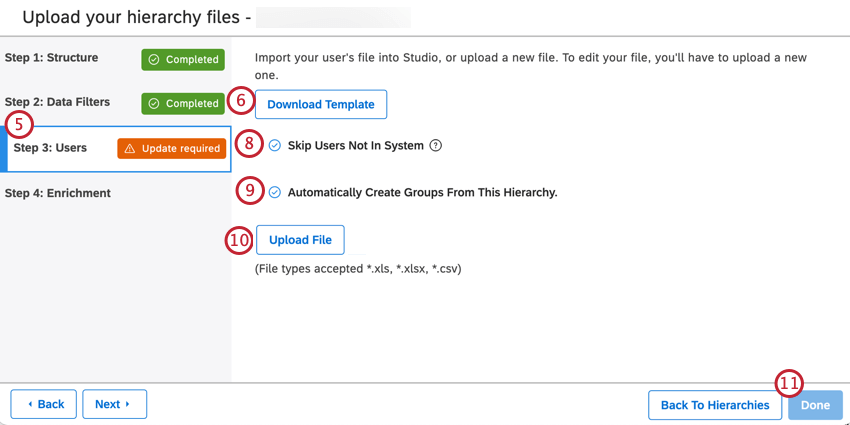The image size is (850, 425).
Task: Click Skip Users Not In System label
Action: tap(355, 145)
